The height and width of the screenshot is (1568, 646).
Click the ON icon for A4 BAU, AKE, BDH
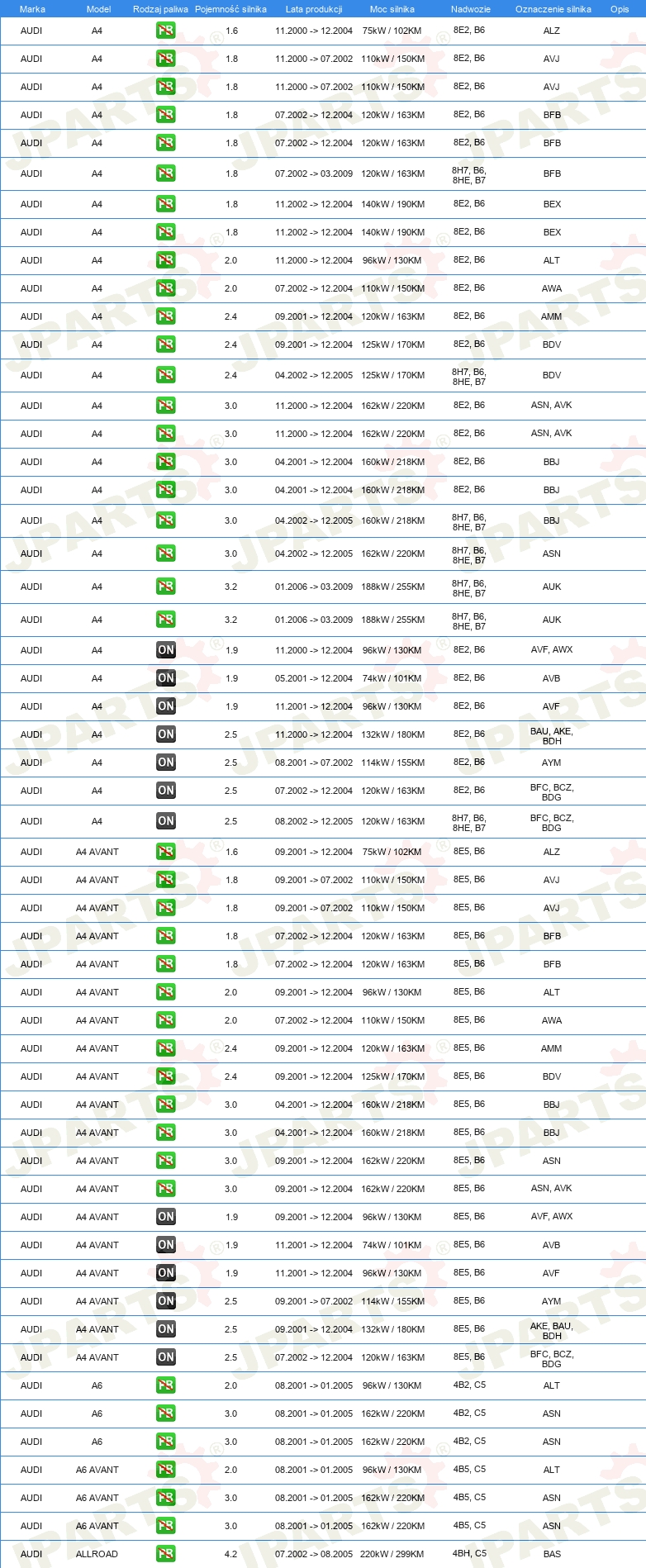tap(166, 734)
